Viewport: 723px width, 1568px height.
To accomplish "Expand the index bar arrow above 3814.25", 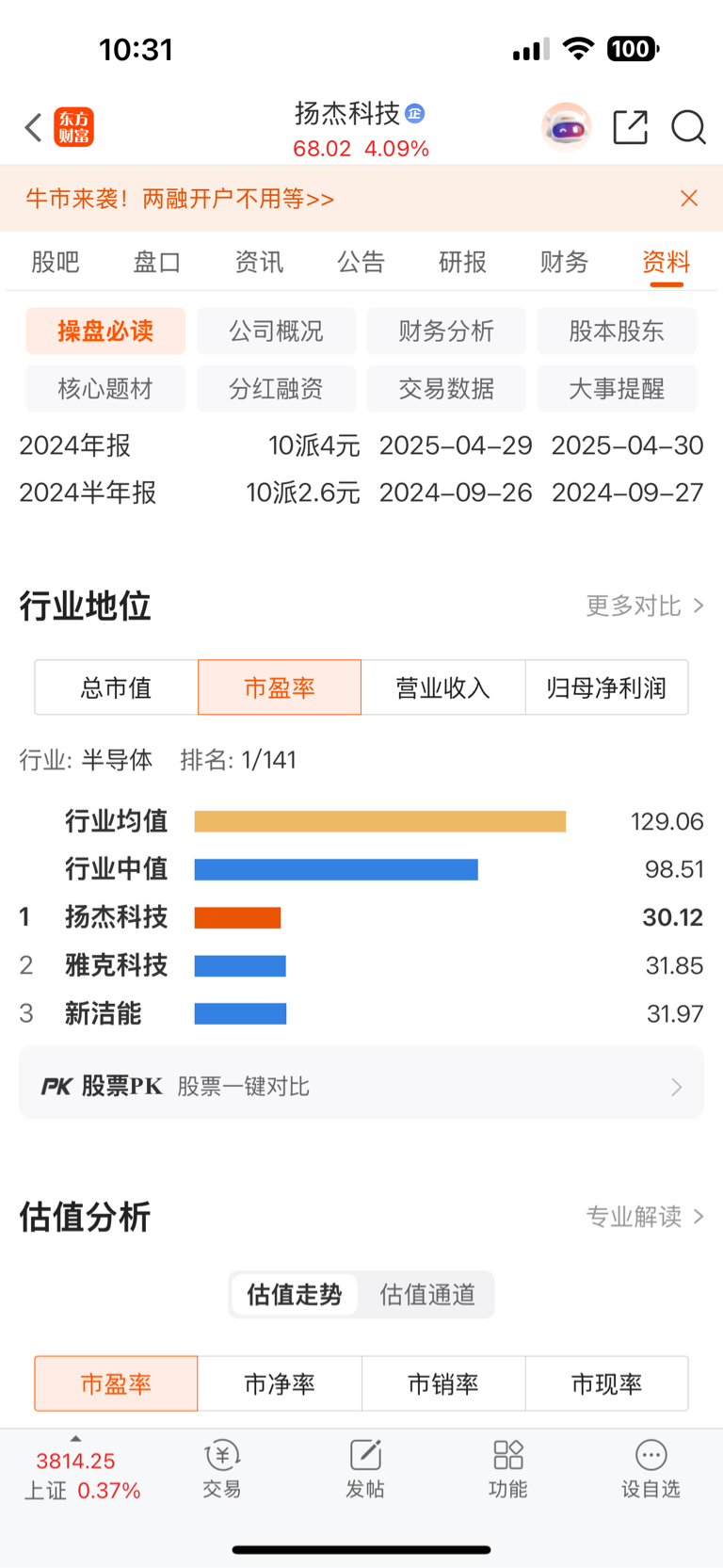I will pyautogui.click(x=75, y=1438).
